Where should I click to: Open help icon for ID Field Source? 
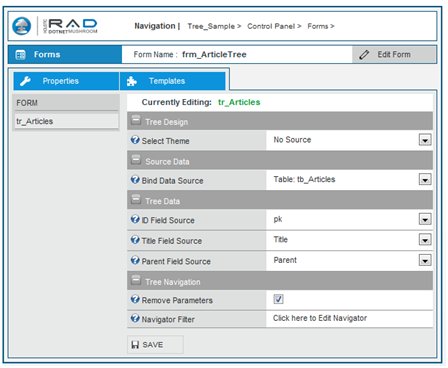tap(135, 219)
